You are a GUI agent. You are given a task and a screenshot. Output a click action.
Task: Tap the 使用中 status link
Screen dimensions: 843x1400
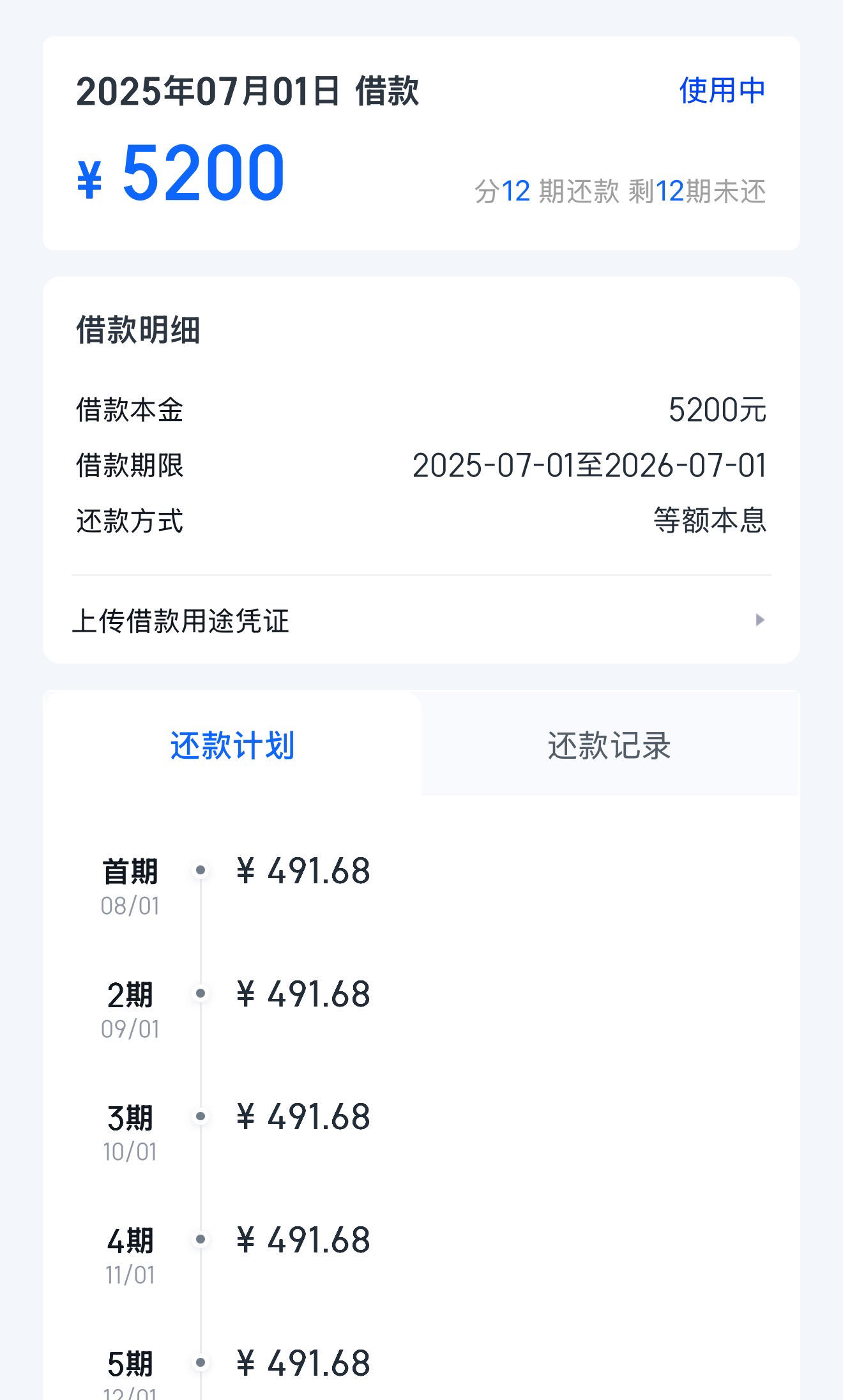(x=722, y=90)
